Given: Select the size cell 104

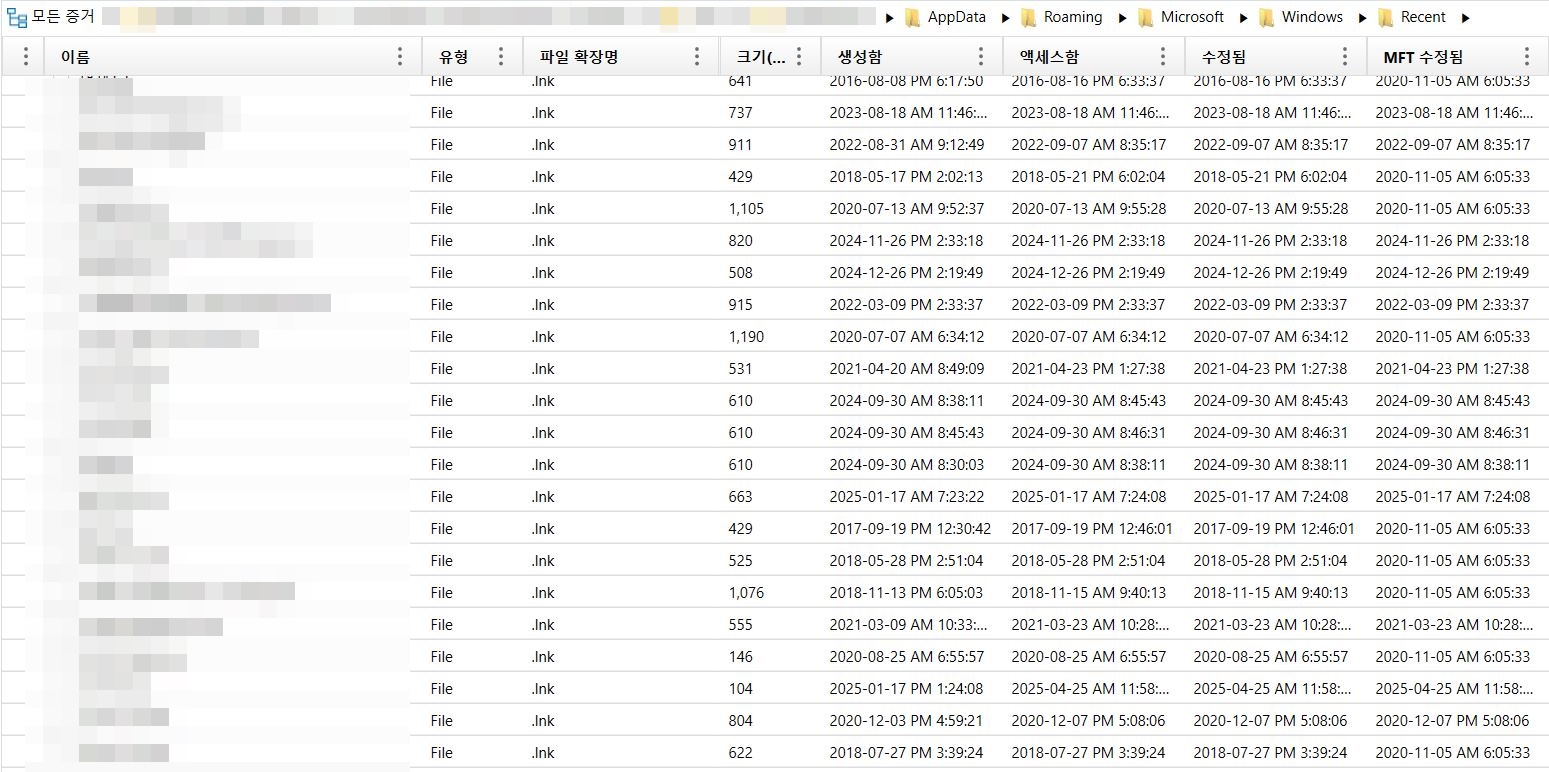Looking at the screenshot, I should (741, 689).
